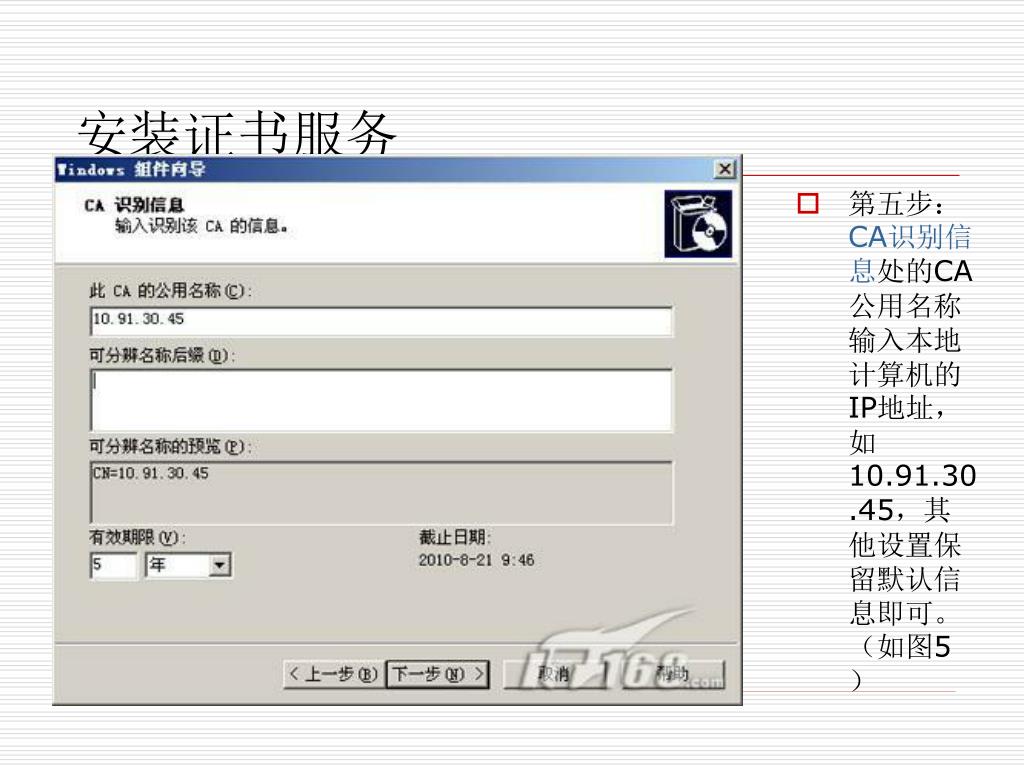
Task: Click the 可分辨名称后缀 label
Action: coord(161,356)
